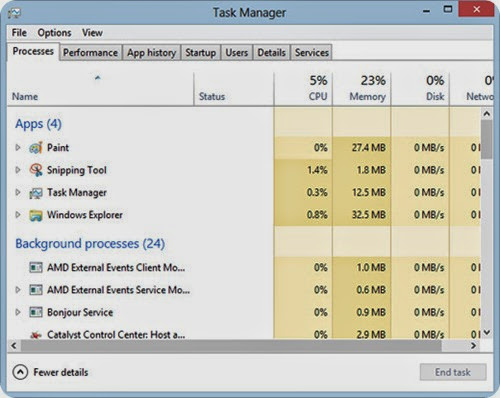Click the End task button
Image resolution: width=500 pixels, height=398 pixels.
tap(453, 372)
